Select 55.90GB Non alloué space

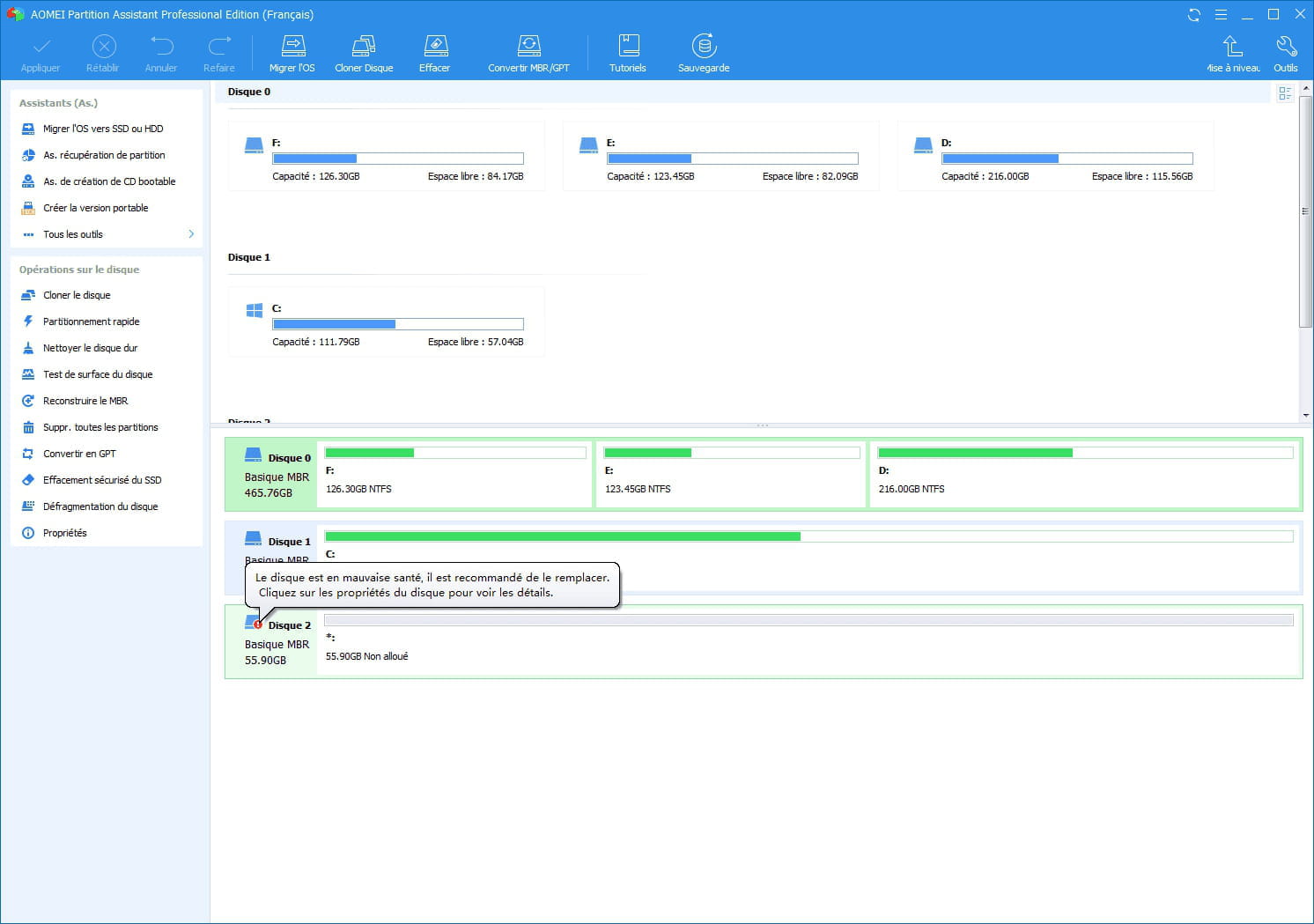tap(808, 641)
